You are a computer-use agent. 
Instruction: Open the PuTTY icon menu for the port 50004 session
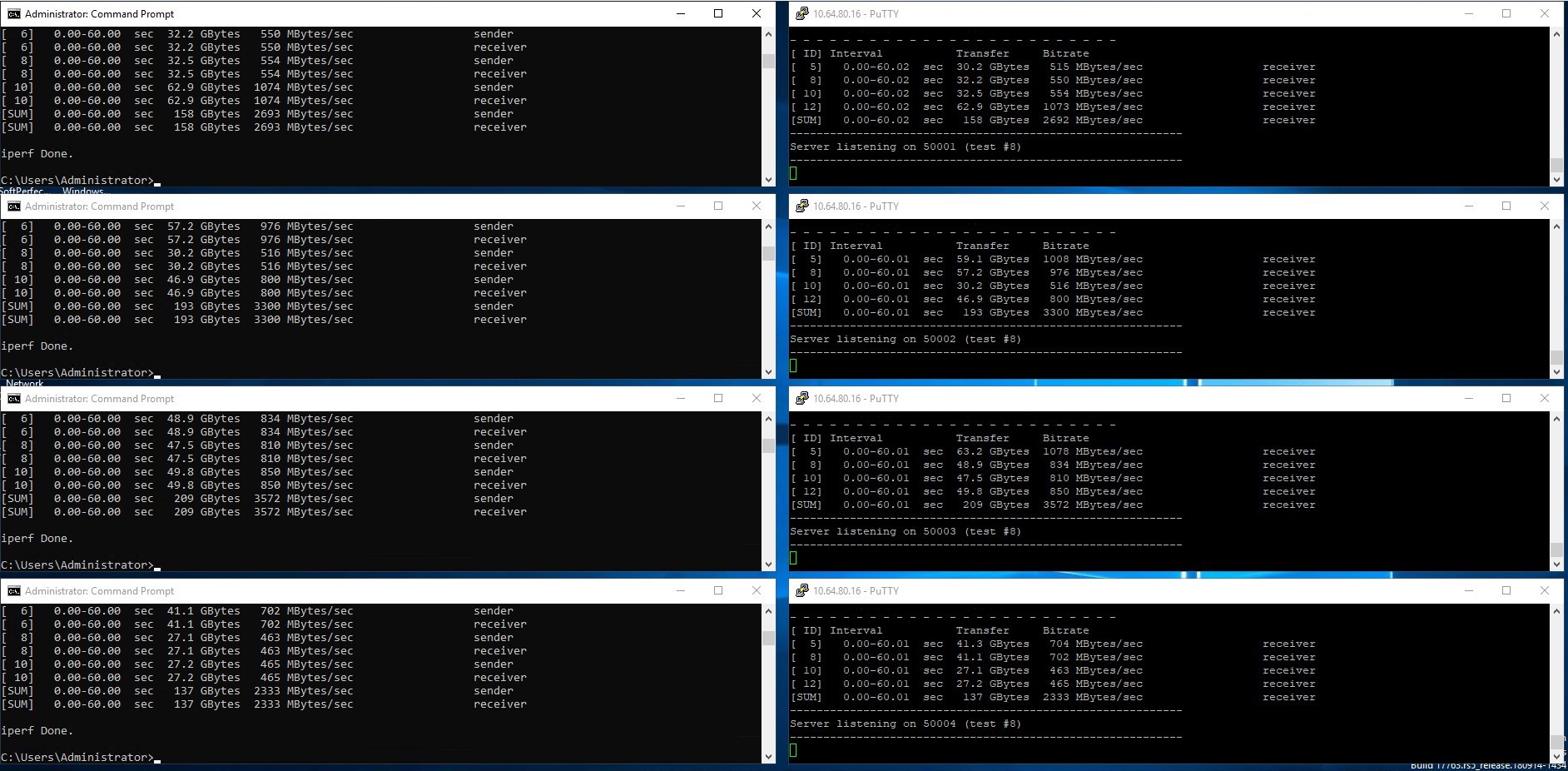pyautogui.click(x=802, y=591)
